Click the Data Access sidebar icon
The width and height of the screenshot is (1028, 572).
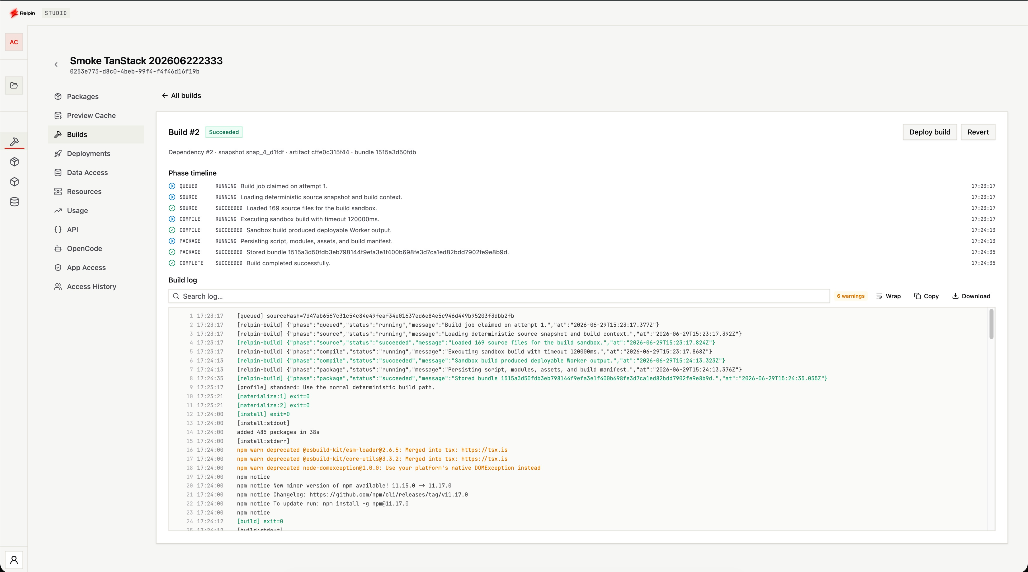(58, 173)
